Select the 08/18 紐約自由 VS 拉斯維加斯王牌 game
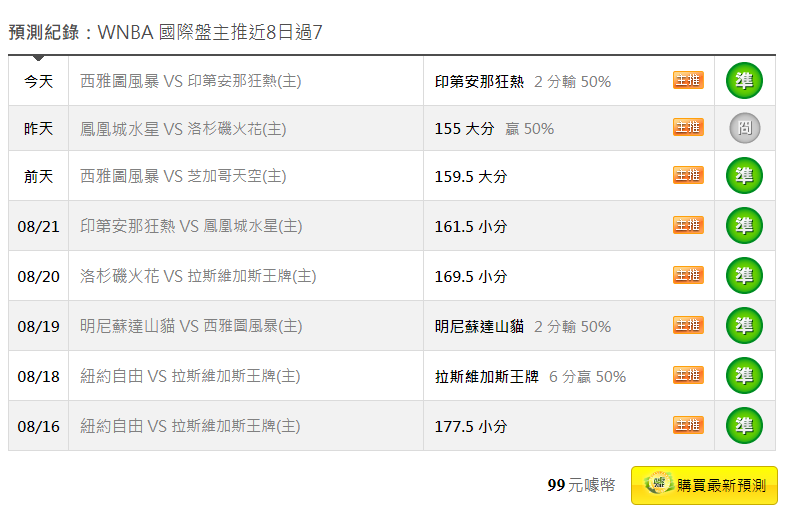This screenshot has width=792, height=520. [x=190, y=376]
